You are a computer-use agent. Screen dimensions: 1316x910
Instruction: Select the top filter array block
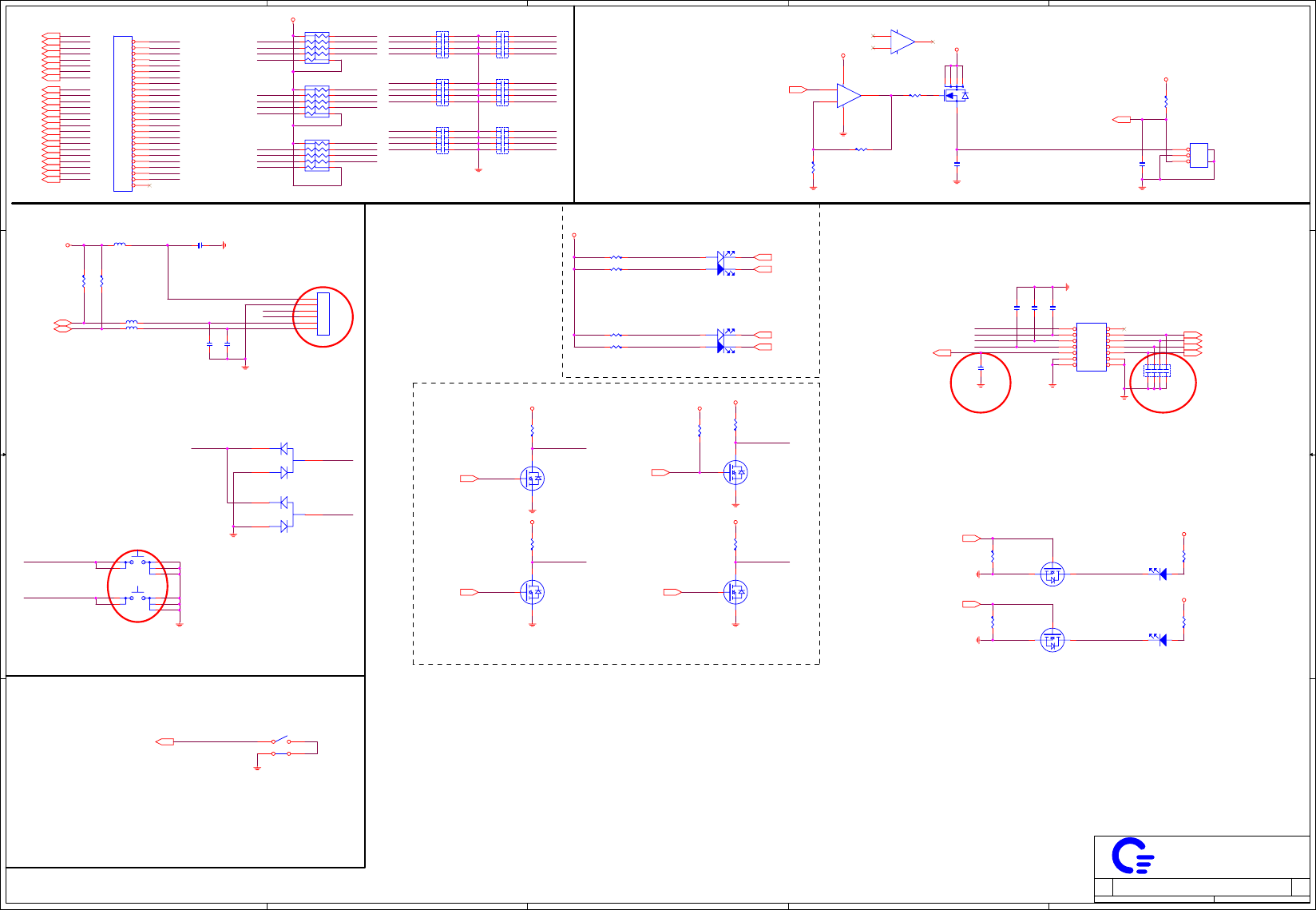(x=317, y=48)
